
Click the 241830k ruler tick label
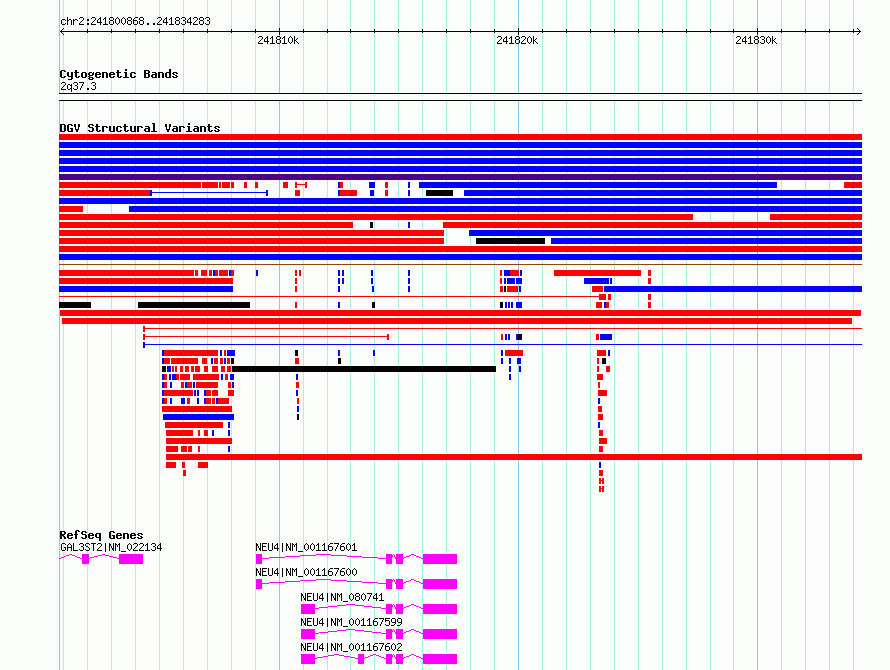756,40
